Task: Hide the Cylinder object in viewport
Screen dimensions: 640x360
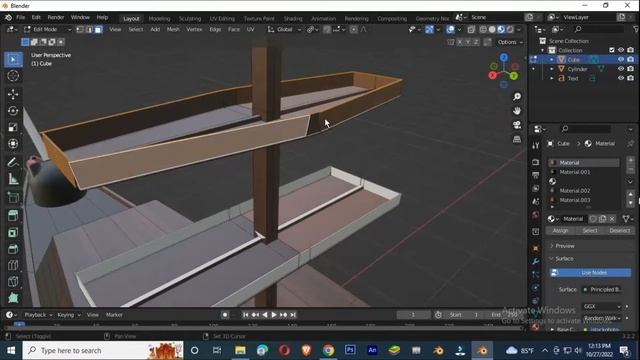Action: click(x=621, y=69)
